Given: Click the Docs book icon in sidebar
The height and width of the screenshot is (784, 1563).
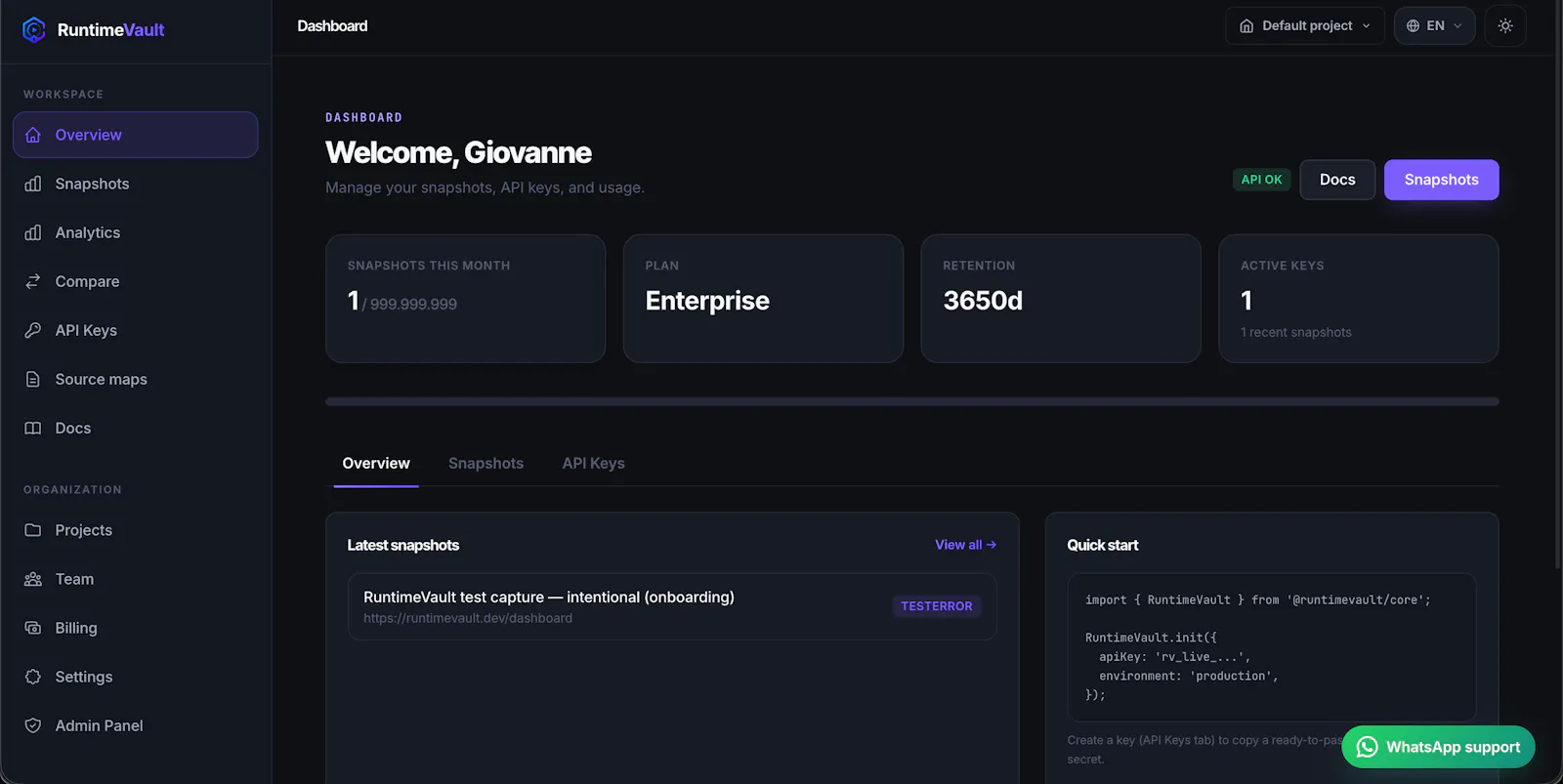Looking at the screenshot, I should (x=33, y=428).
